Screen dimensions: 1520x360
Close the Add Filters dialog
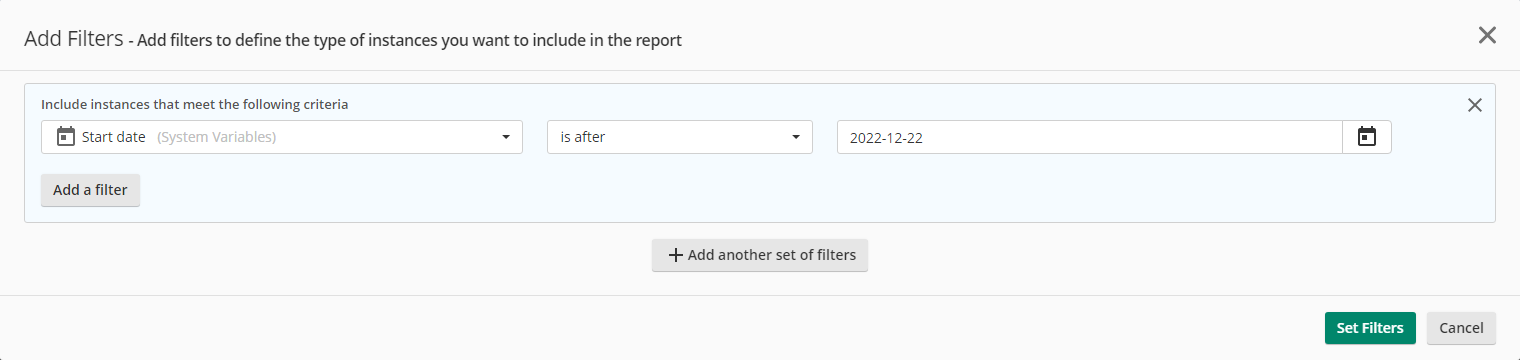(1487, 36)
